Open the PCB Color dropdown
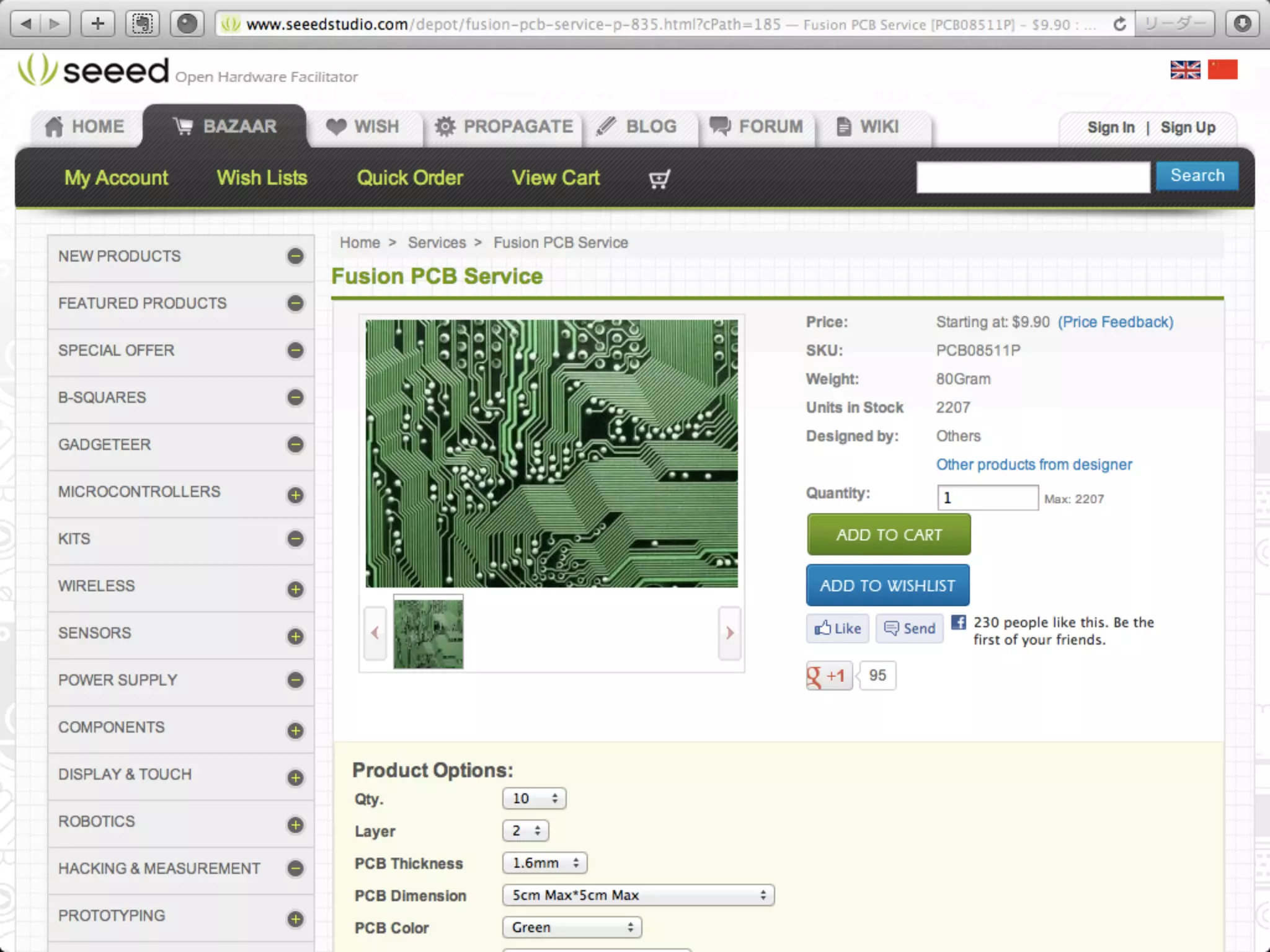This screenshot has width=1270, height=952. (572, 927)
